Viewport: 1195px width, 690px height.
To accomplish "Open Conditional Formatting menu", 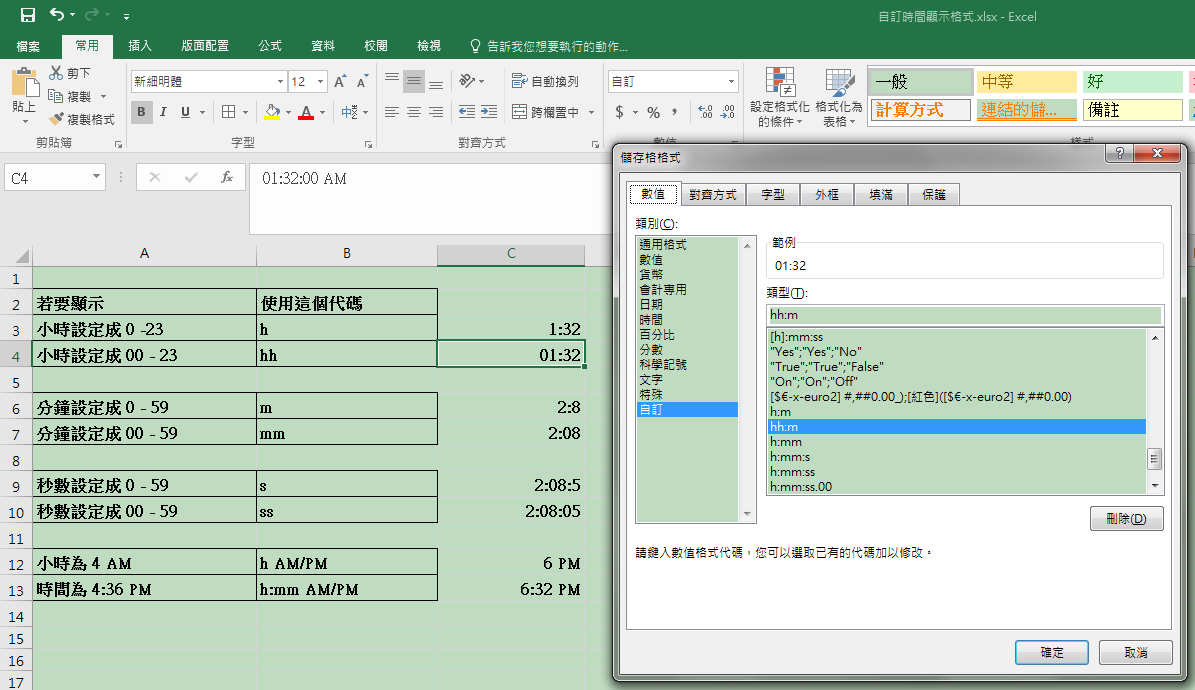I will (780, 98).
